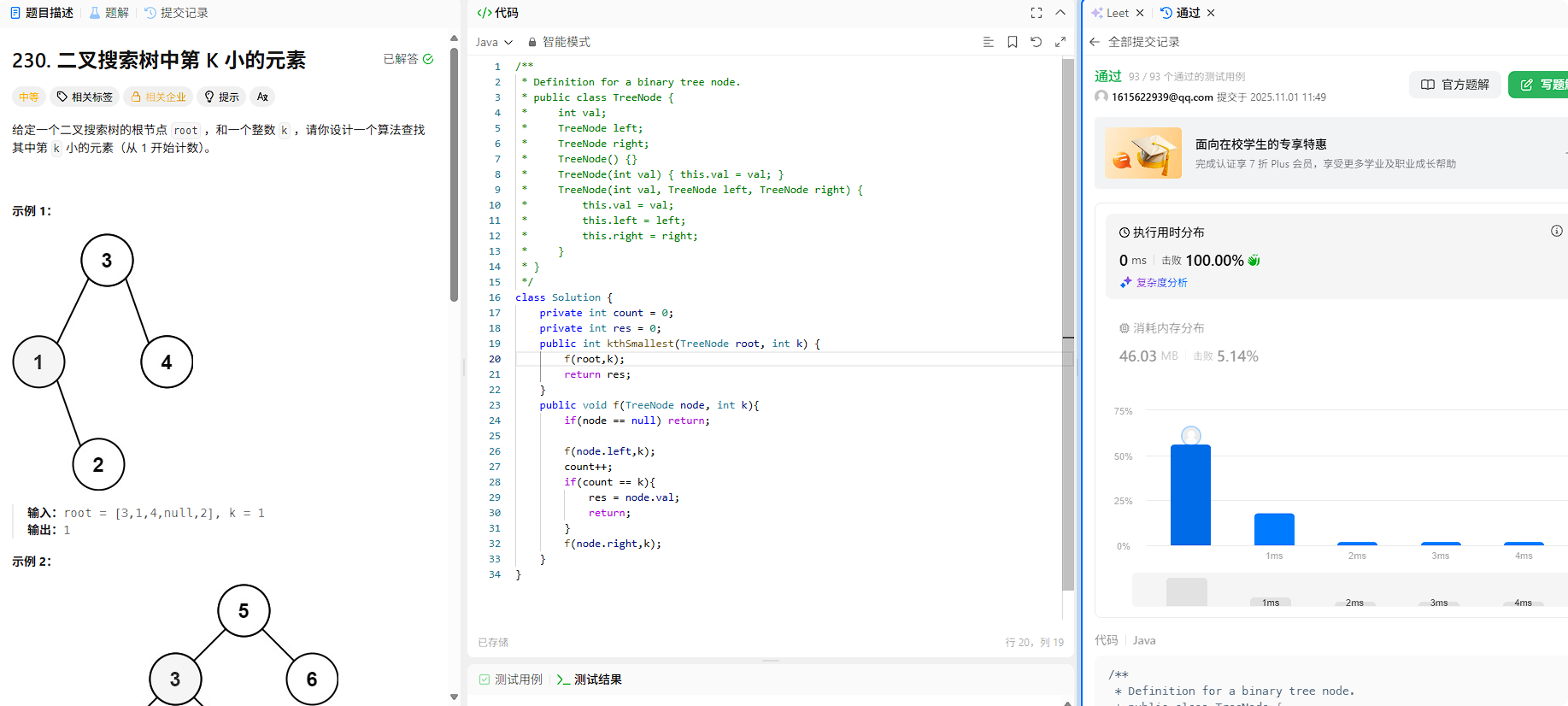Click the code line 'res = node.val;'
1568x706 pixels.
point(634,497)
